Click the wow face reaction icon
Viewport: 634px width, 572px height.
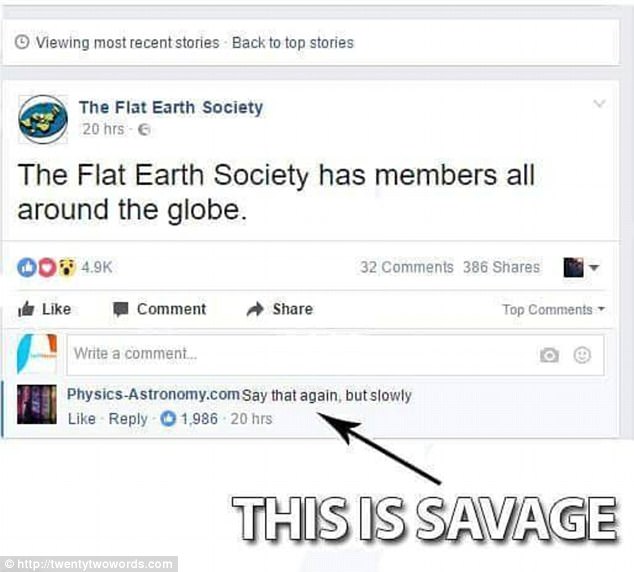[x=67, y=267]
